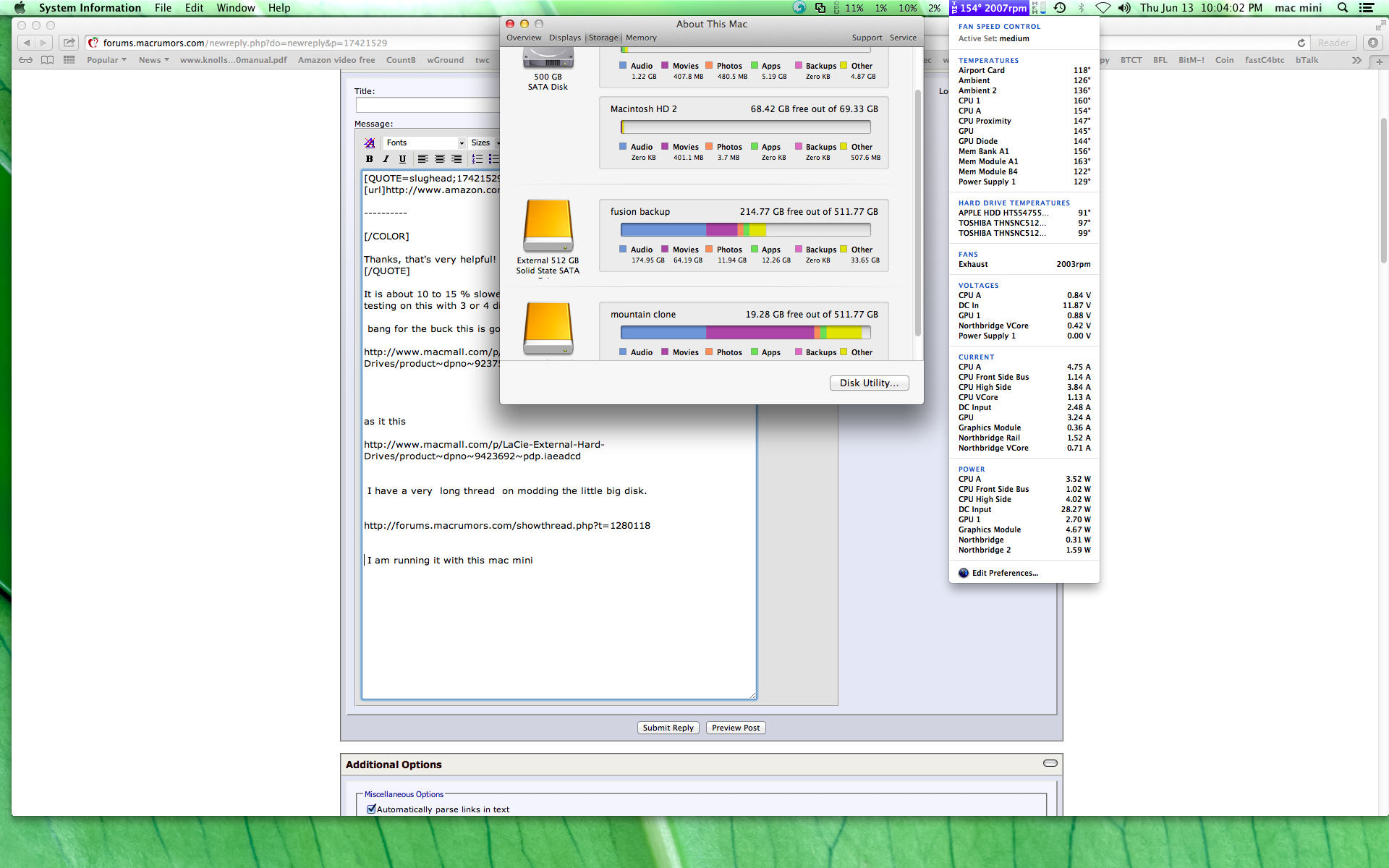The image size is (1389, 868).
Task: Click the 154° 2007rpm menu bar item
Action: [x=989, y=8]
